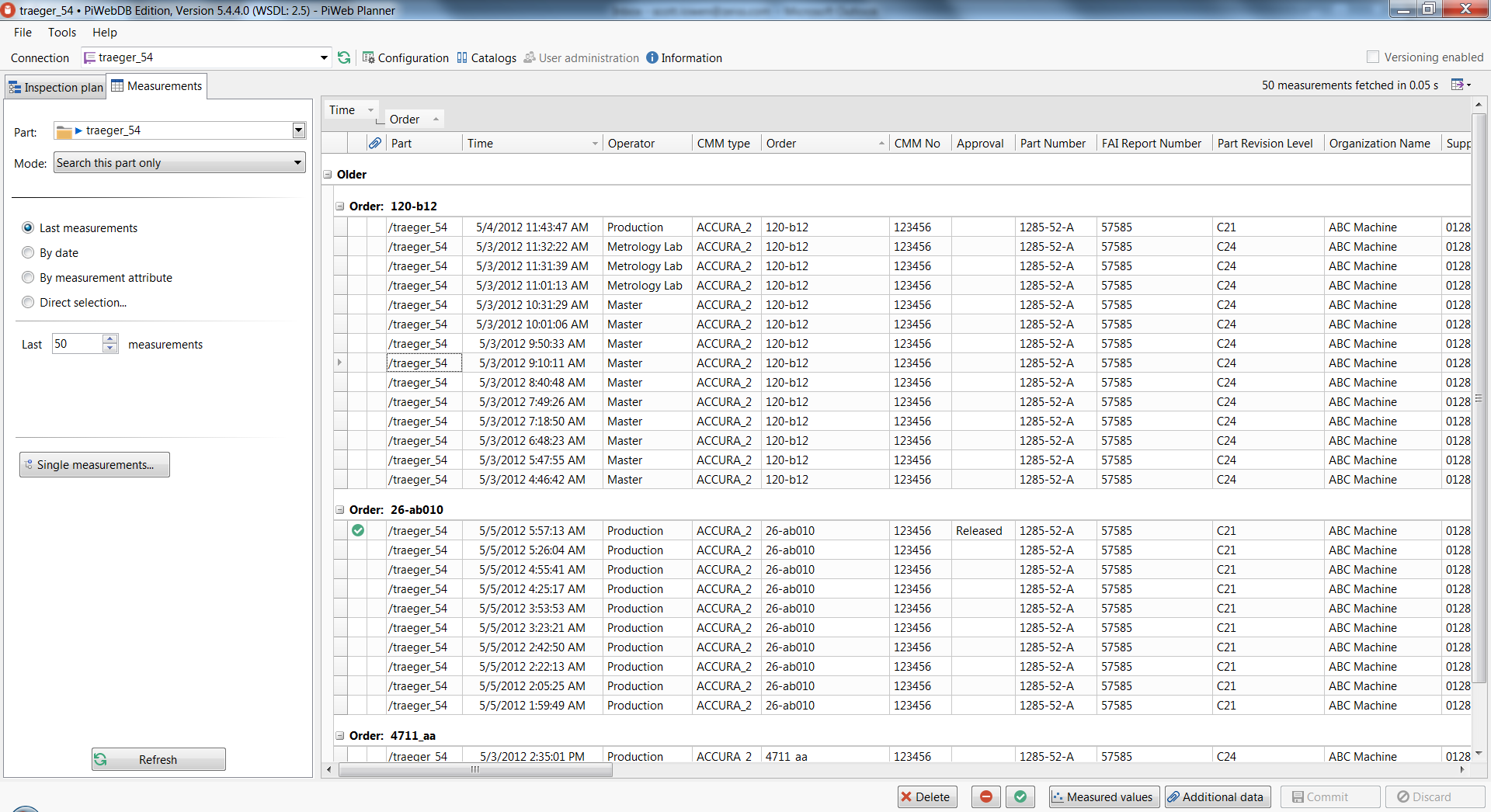Collapse the Order 120-b12 group
This screenshot has height=812, width=1491.
pyautogui.click(x=339, y=206)
